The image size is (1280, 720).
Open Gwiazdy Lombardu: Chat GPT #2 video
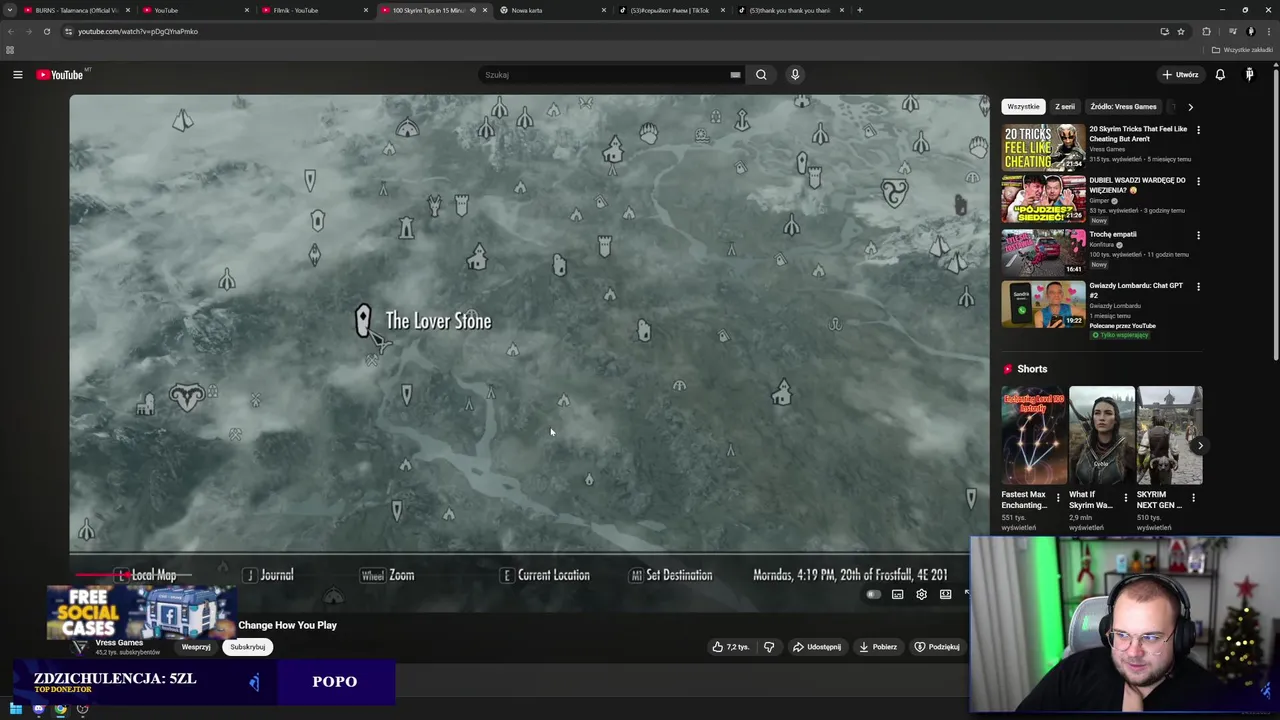1043,304
